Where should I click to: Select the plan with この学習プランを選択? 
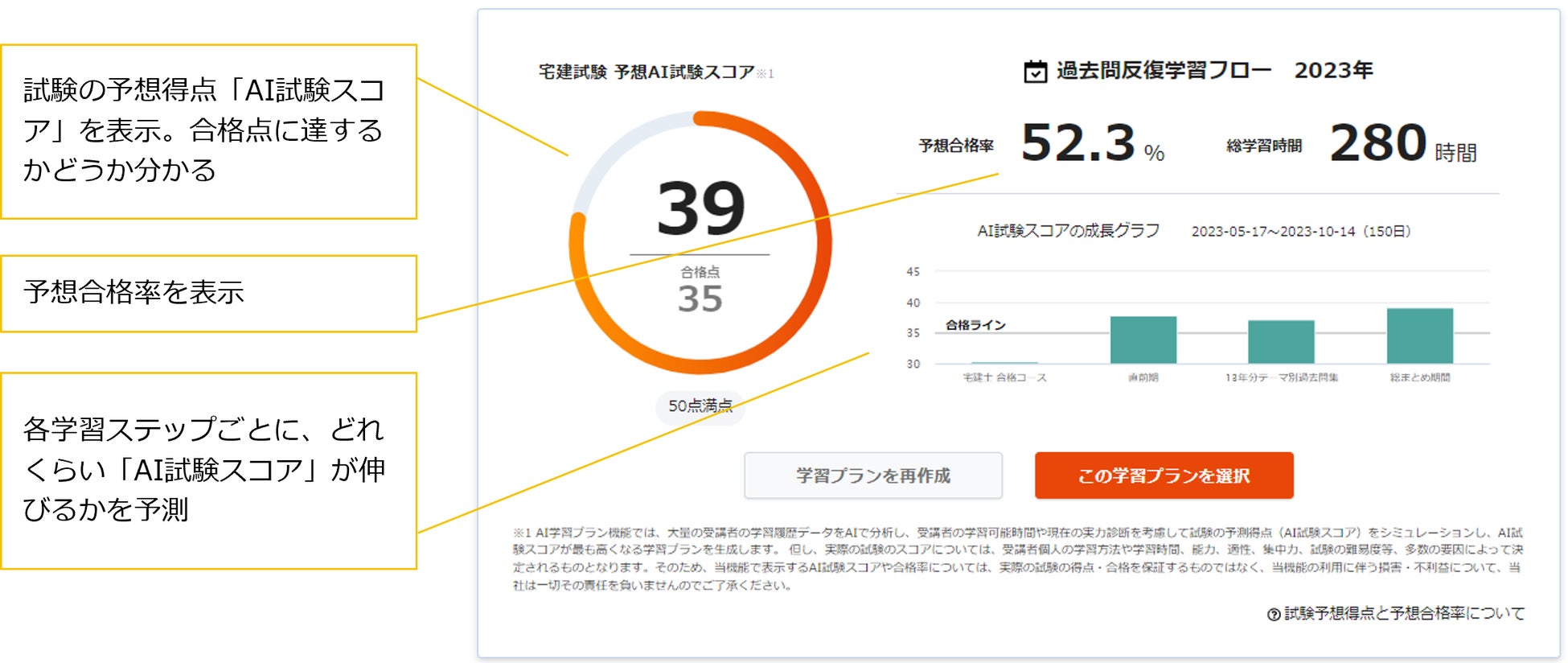[x=1164, y=476]
